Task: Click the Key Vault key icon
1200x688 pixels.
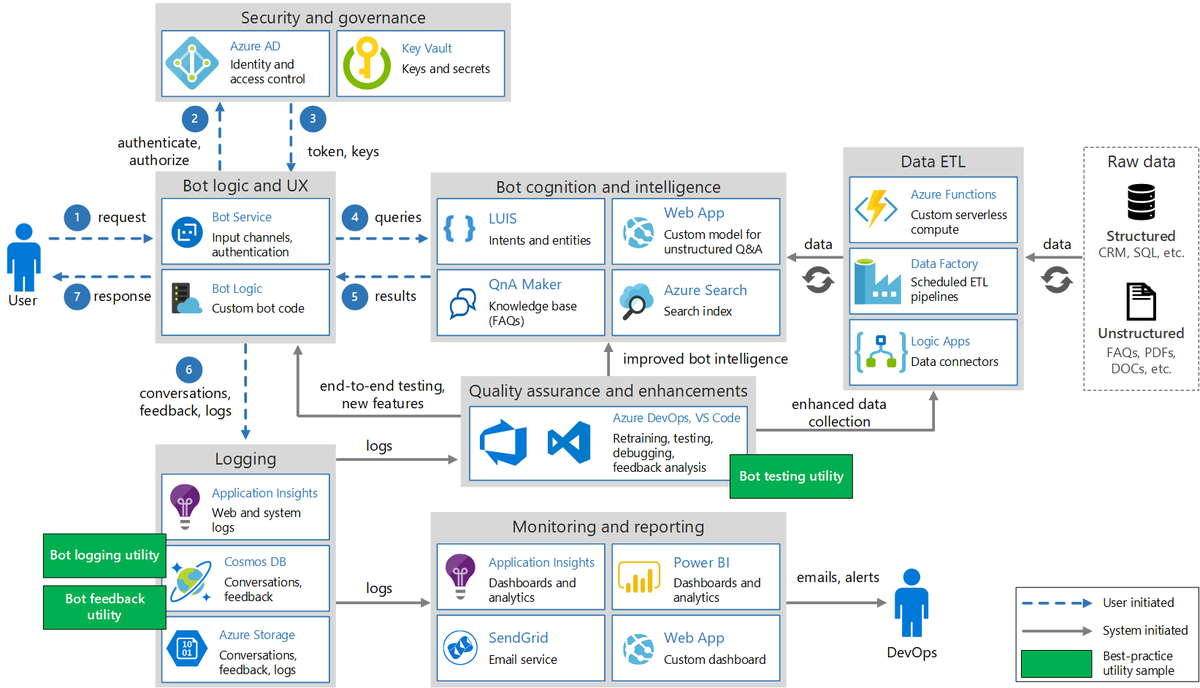Action: (x=367, y=64)
